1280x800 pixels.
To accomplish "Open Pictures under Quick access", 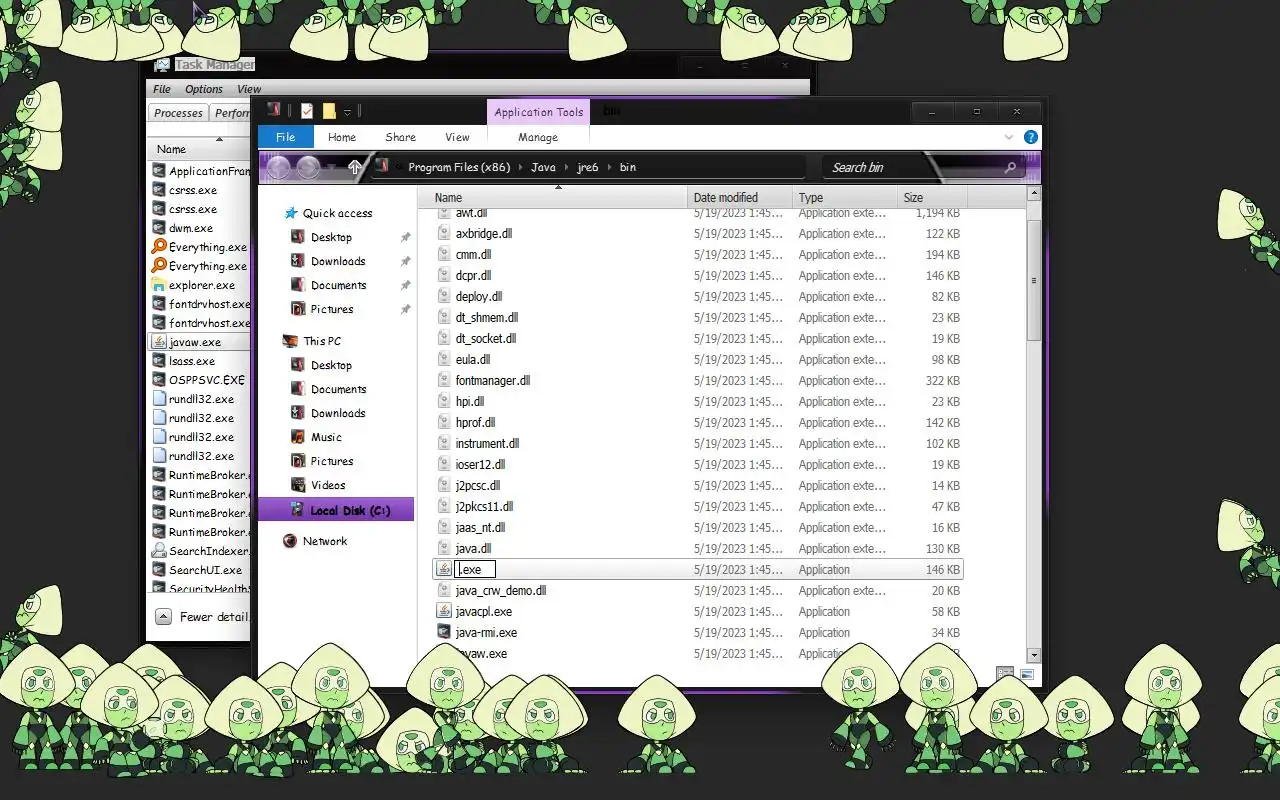I will click(x=332, y=309).
